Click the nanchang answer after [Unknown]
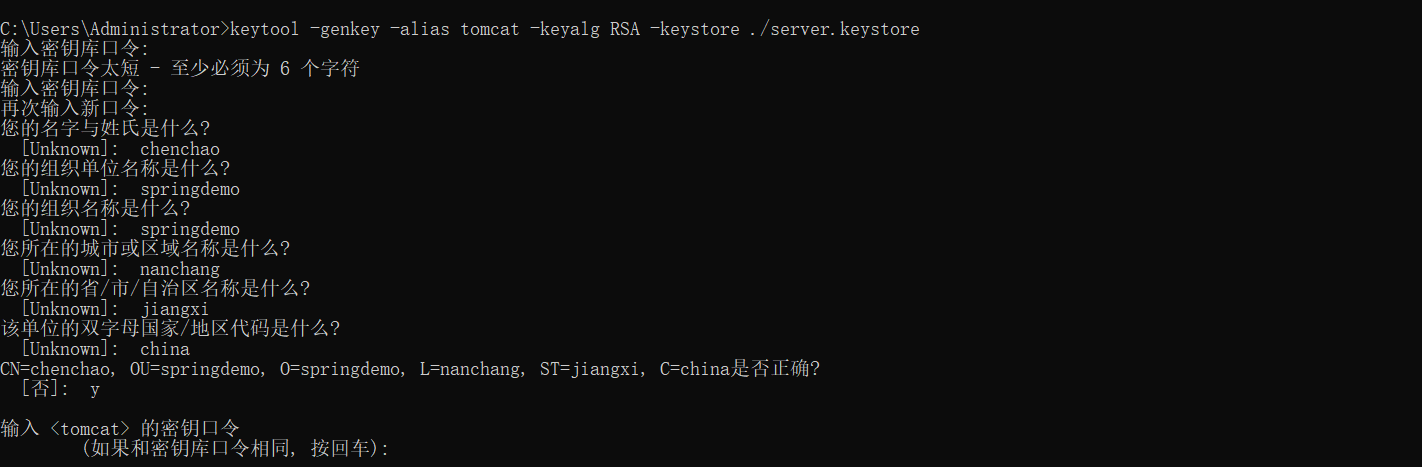1422x467 pixels. click(180, 269)
